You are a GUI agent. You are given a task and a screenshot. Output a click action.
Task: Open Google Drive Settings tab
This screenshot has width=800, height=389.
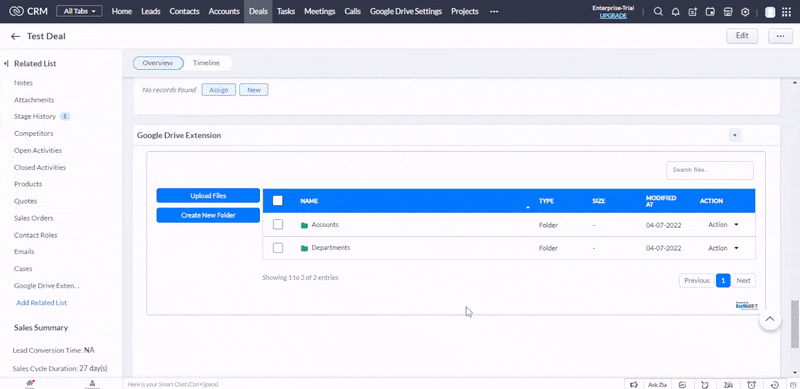406,11
